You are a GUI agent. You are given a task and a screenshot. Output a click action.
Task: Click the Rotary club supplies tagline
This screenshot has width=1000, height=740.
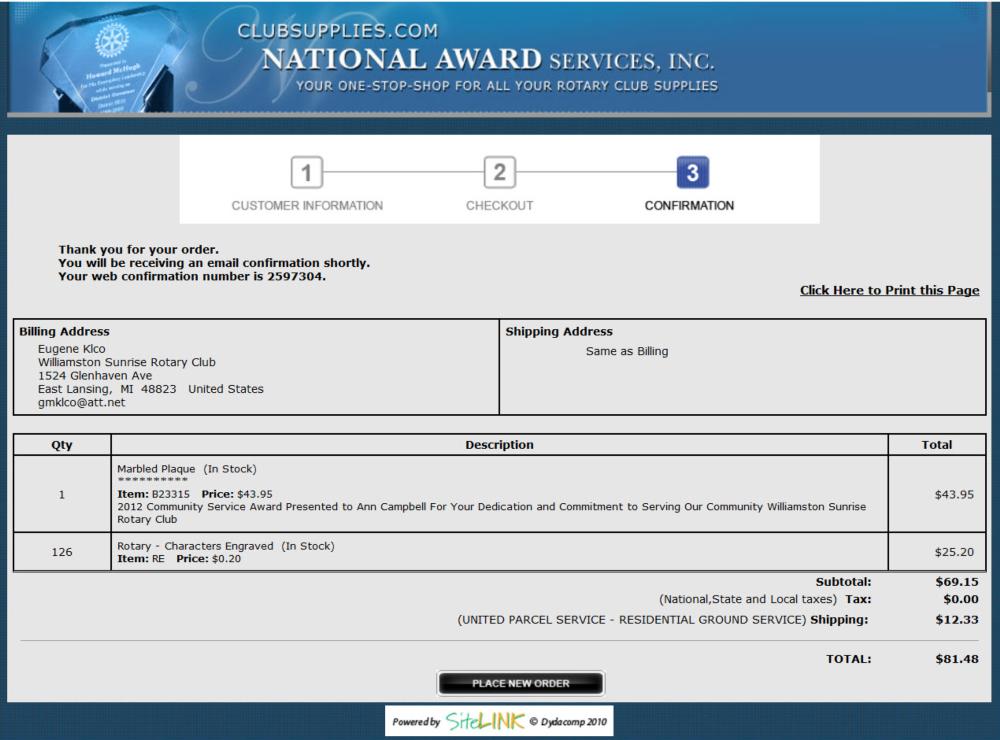(507, 86)
